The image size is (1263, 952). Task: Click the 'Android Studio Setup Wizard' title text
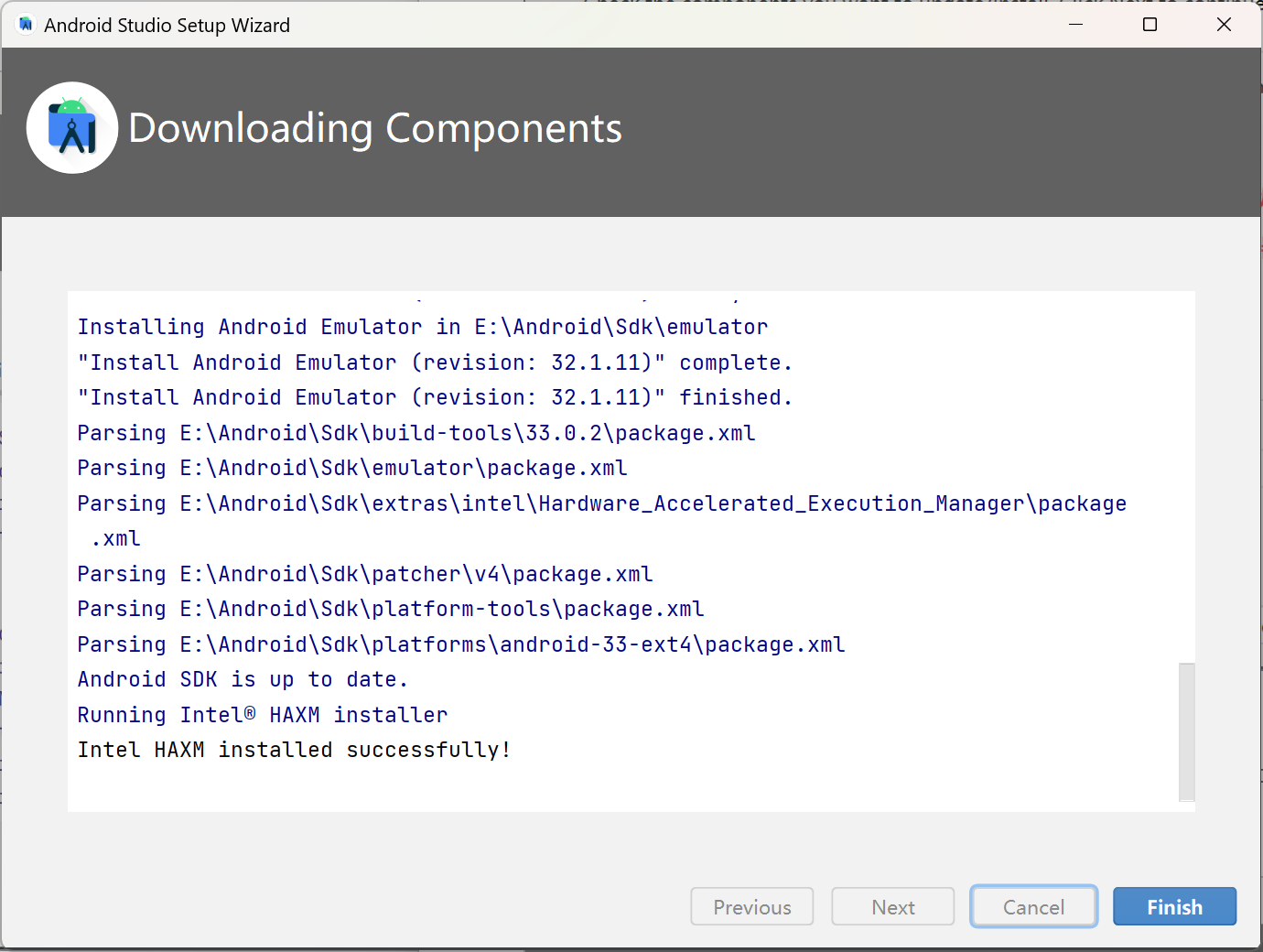tap(167, 25)
